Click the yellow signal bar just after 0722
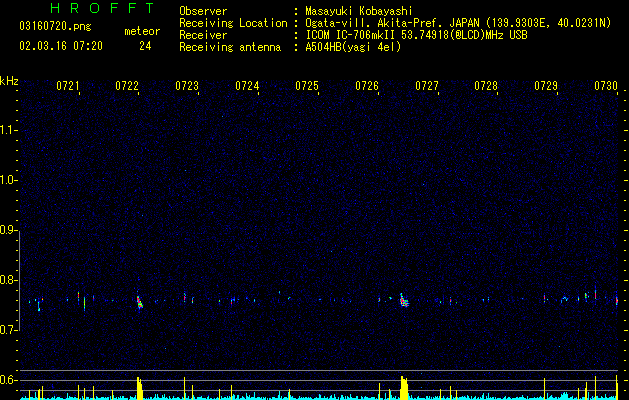629x400 pixels. click(x=140, y=388)
